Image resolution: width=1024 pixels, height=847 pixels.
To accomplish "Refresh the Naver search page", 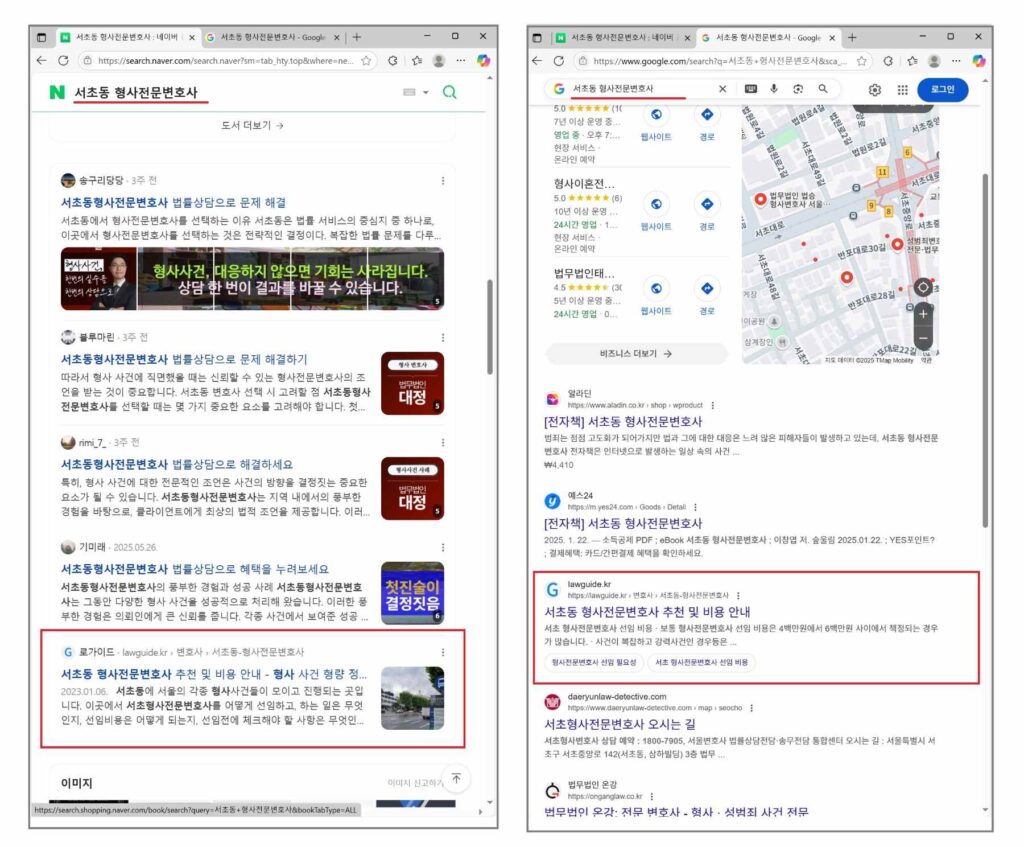I will click(63, 61).
